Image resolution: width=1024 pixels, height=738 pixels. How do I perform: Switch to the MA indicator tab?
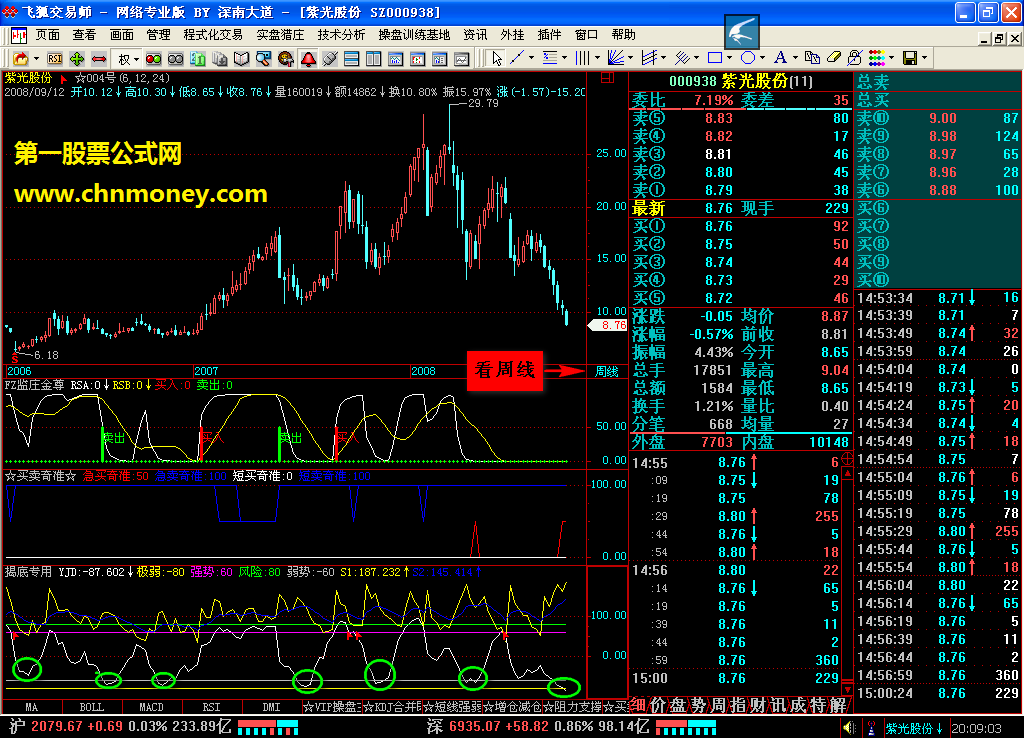[31, 707]
